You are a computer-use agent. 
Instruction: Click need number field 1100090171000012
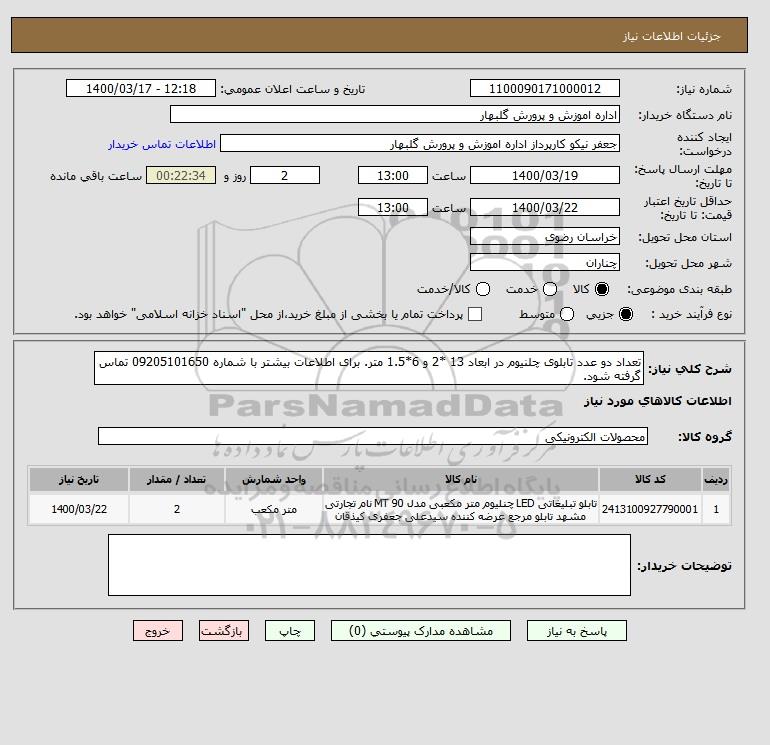545,89
